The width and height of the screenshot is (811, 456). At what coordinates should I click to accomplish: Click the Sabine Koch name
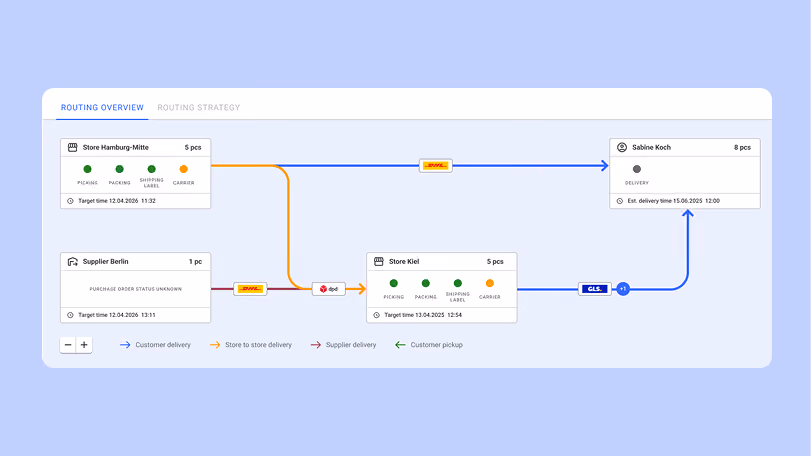coord(651,147)
